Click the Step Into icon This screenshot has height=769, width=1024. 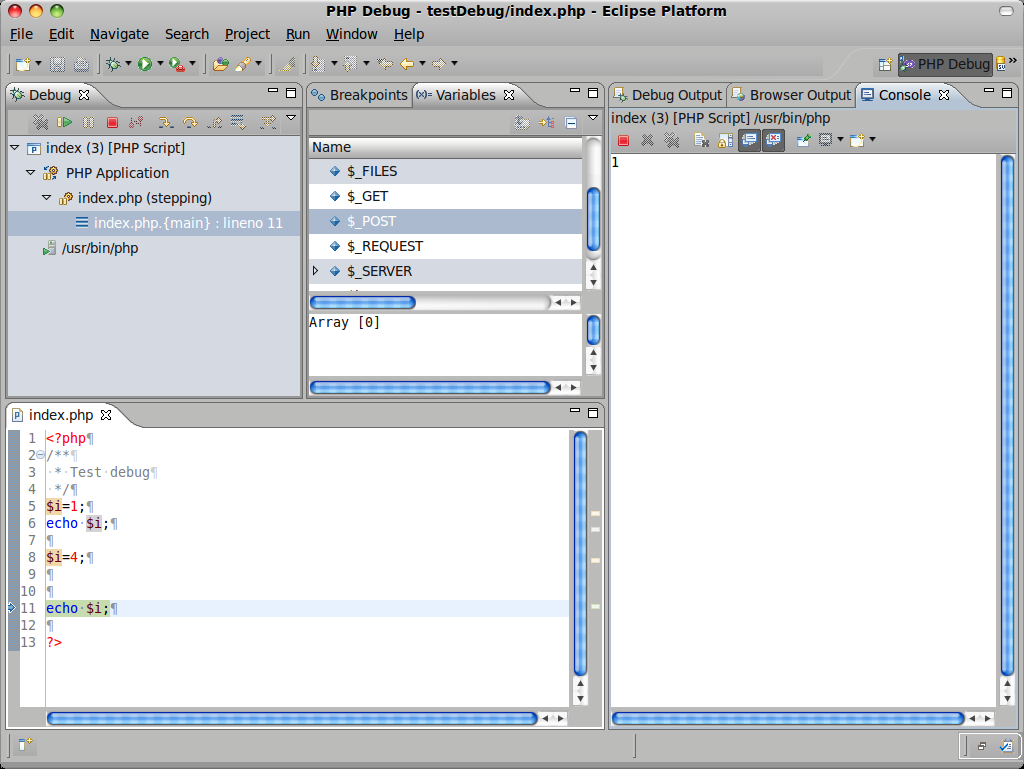166,122
